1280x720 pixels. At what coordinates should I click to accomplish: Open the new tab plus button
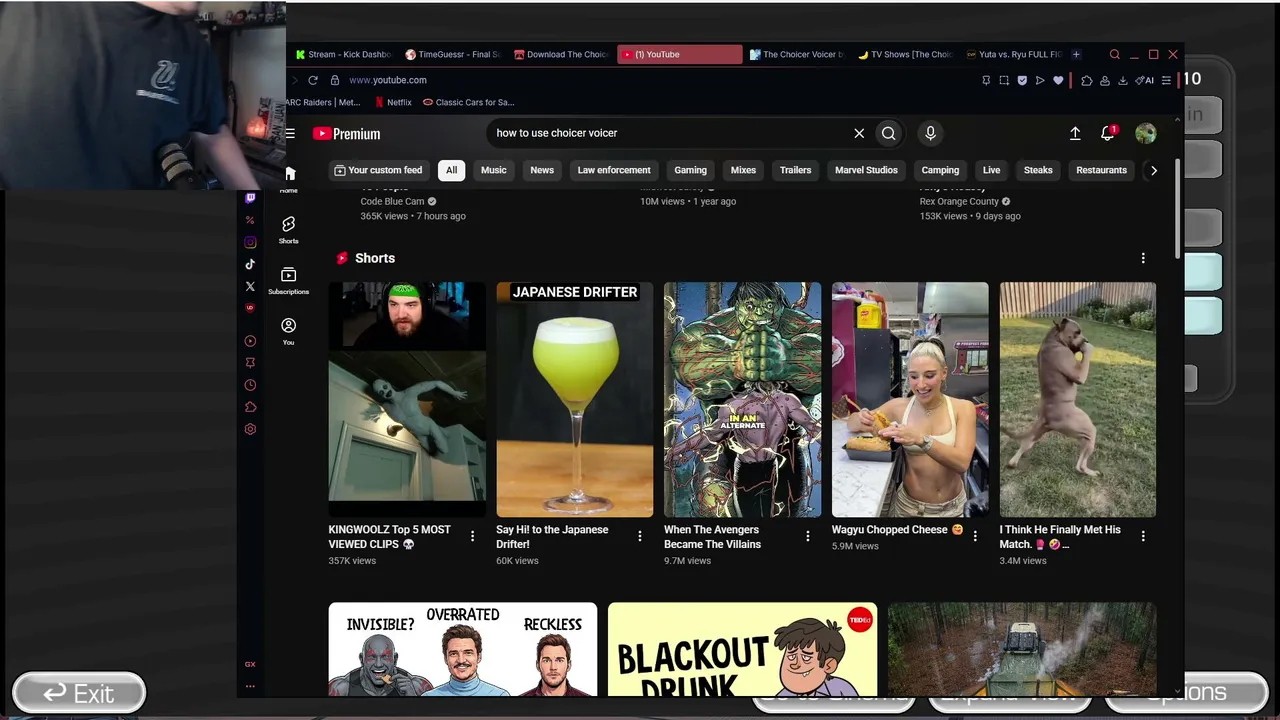(1076, 54)
